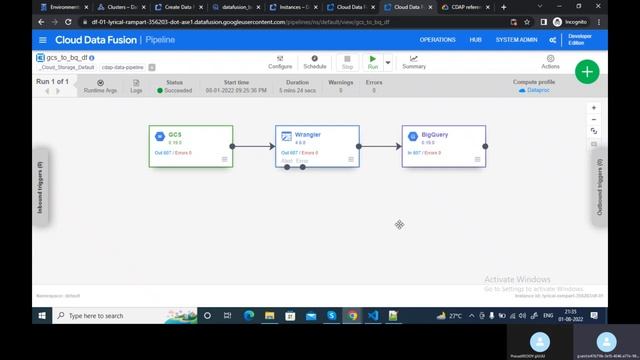Screen dimensions: 640x360
Task: Bookmark this page star icon
Action: click(x=527, y=22)
